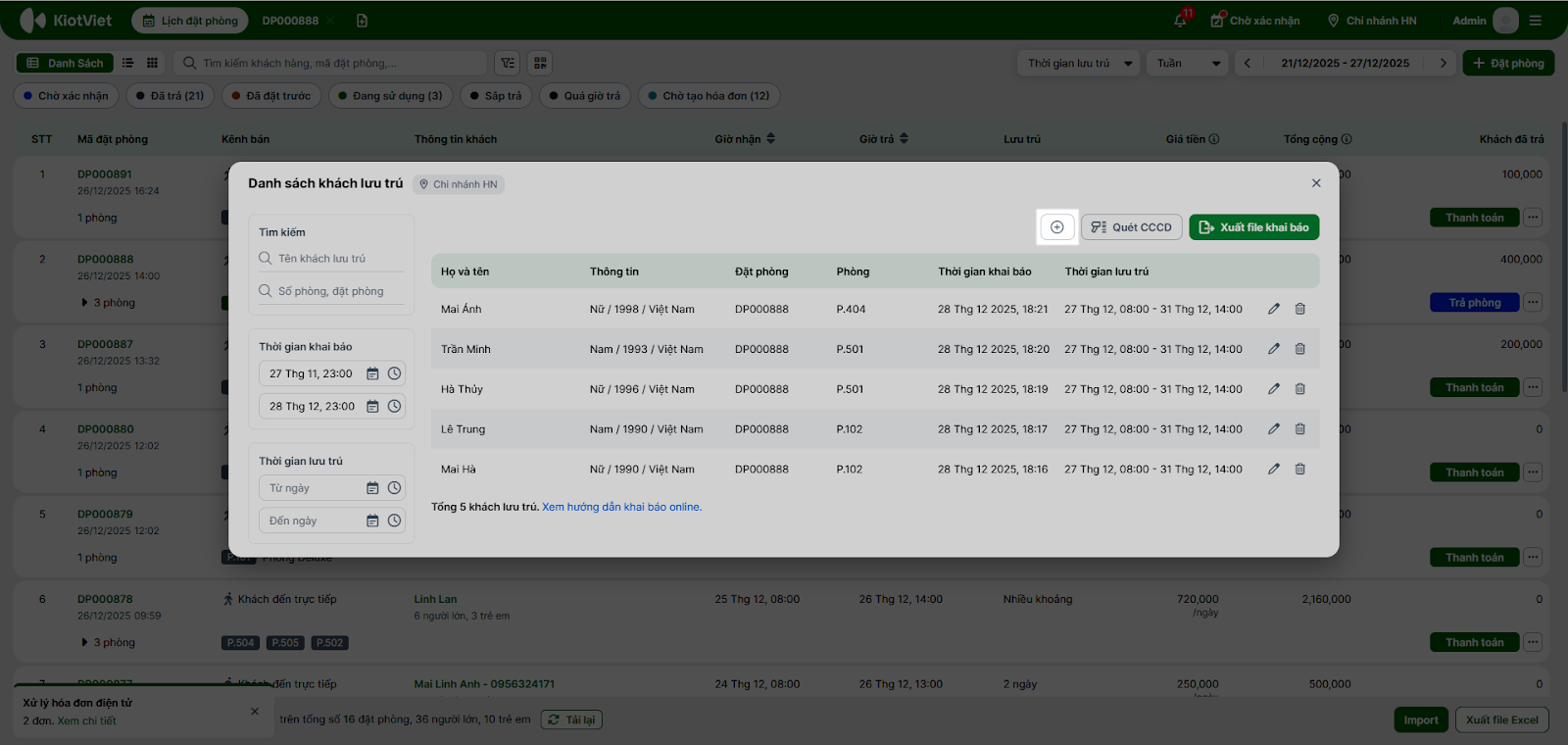Open notifications bell icon
1568x745 pixels.
(x=1181, y=21)
